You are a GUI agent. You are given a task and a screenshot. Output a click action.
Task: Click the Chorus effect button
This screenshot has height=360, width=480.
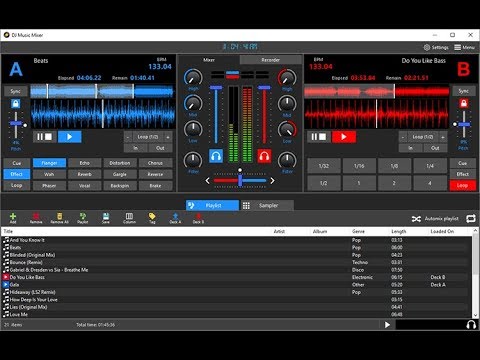tap(155, 163)
